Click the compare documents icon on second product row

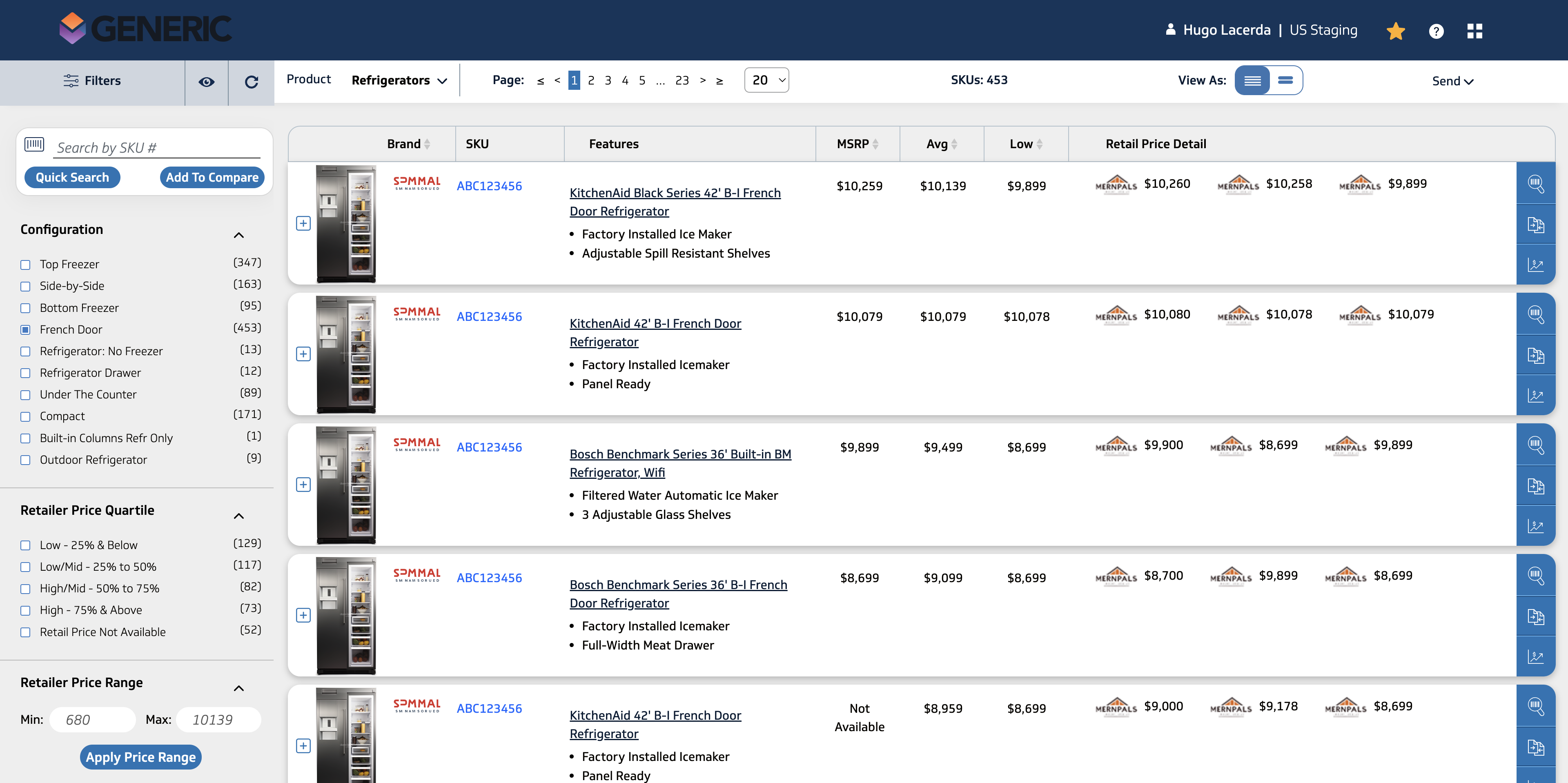(1535, 355)
